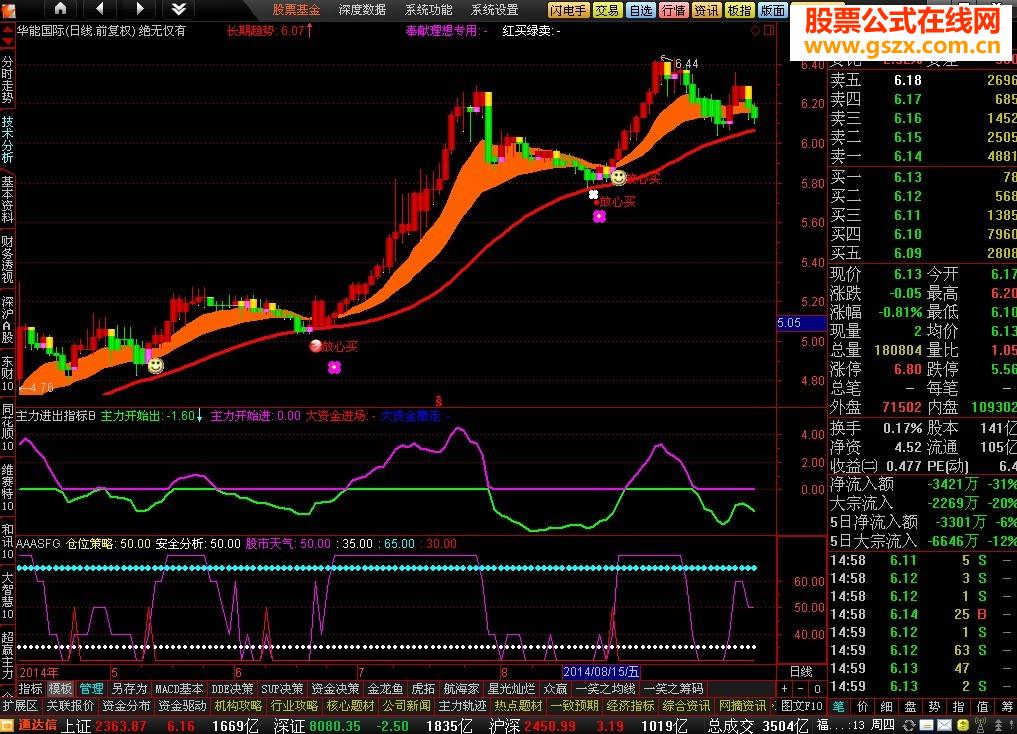The height and width of the screenshot is (734, 1017).
Task: Click the 5.05 price marker on axis
Action: pyautogui.click(x=802, y=323)
